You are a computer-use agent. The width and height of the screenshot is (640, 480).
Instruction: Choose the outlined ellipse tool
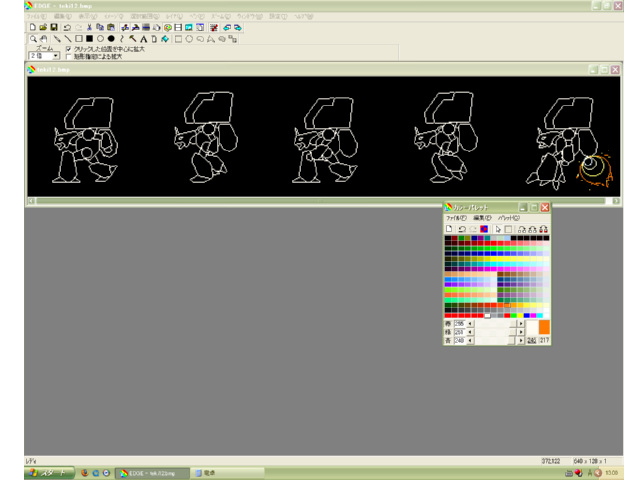pyautogui.click(x=100, y=39)
